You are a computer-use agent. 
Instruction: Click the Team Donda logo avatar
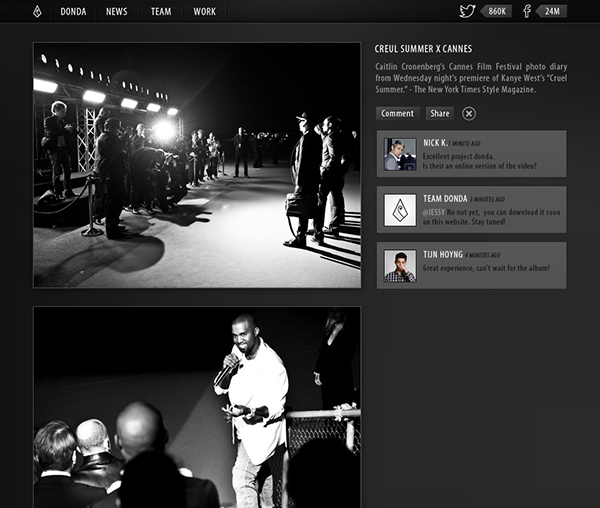pos(400,210)
